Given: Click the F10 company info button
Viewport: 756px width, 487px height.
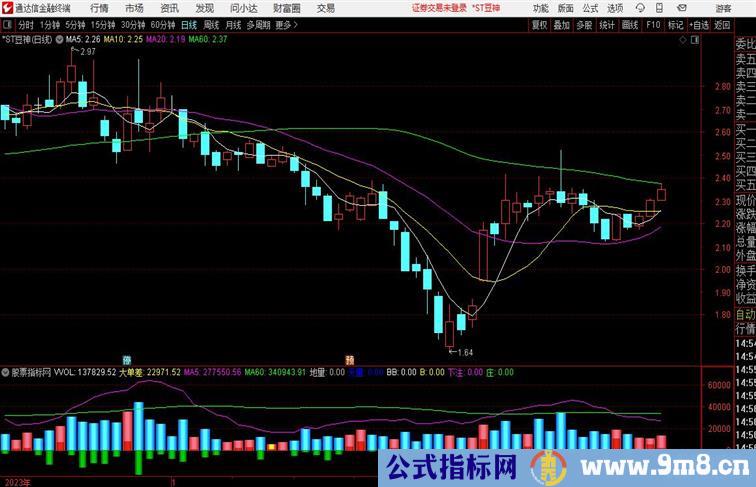Looking at the screenshot, I should (653, 24).
